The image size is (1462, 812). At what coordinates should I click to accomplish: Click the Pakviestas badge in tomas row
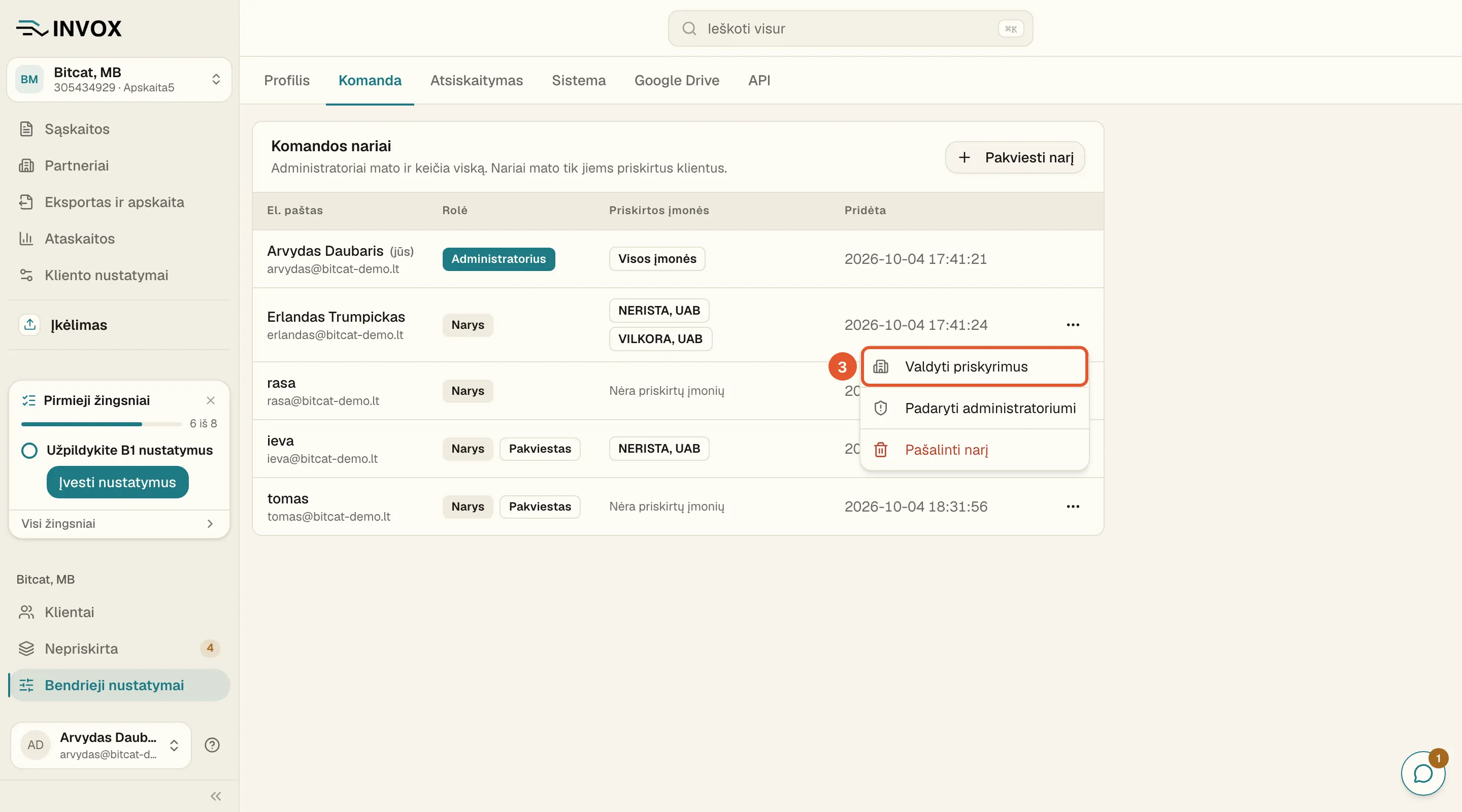coord(540,506)
